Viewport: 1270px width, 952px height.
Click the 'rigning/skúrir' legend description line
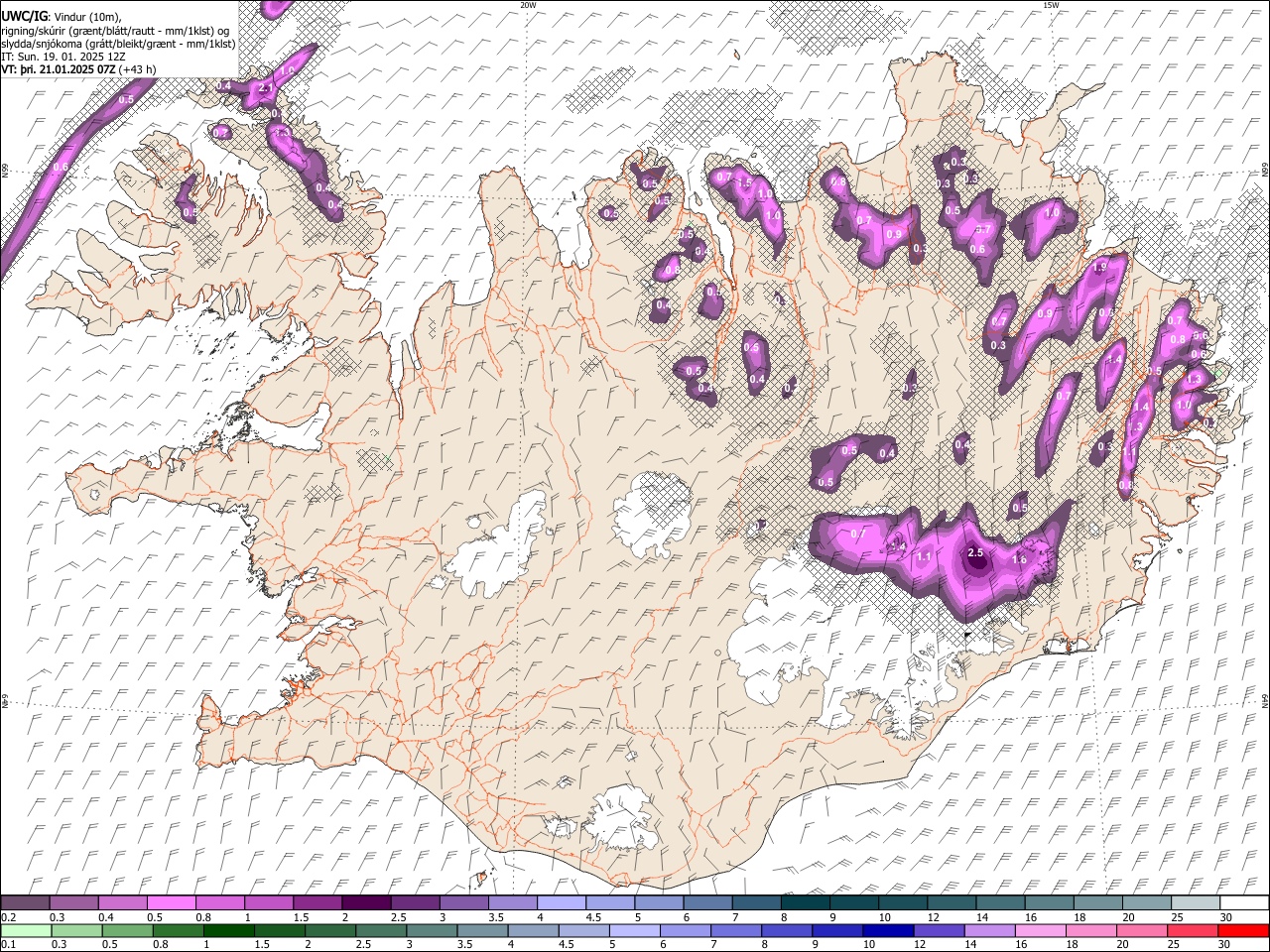pyautogui.click(x=117, y=31)
